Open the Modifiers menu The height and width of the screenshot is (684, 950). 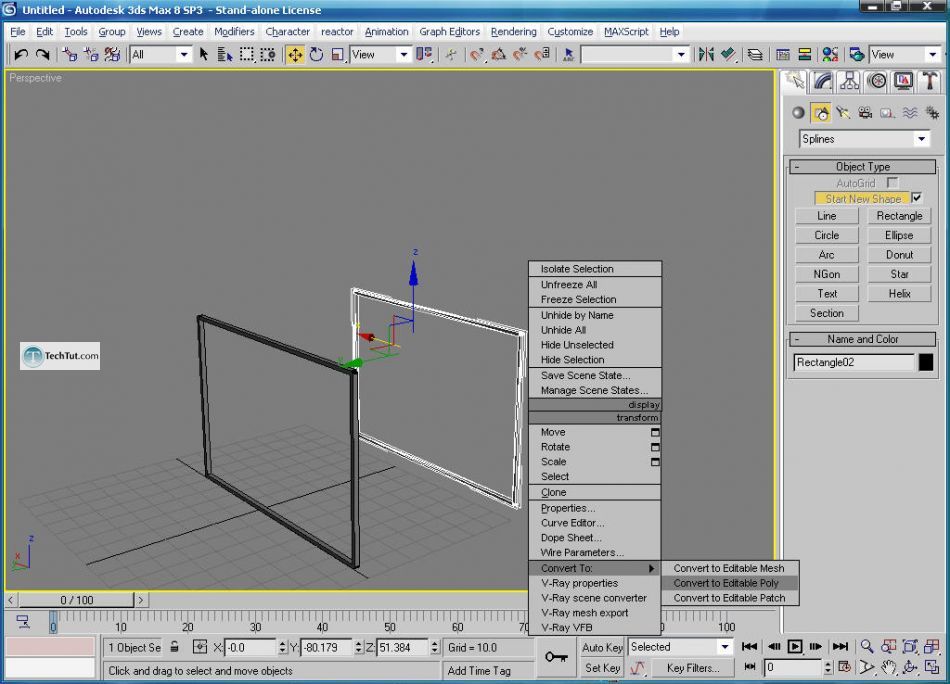[234, 32]
